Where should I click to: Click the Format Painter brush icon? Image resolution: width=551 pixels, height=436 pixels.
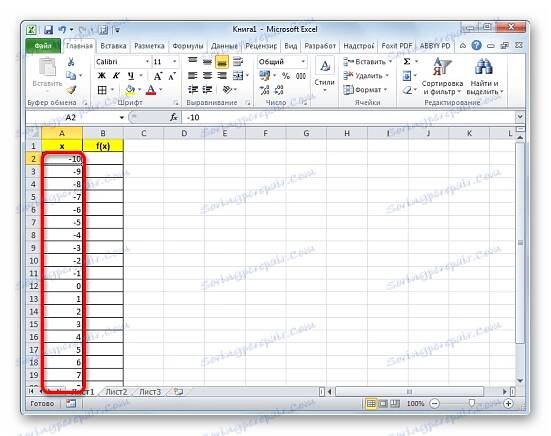pyautogui.click(x=71, y=90)
